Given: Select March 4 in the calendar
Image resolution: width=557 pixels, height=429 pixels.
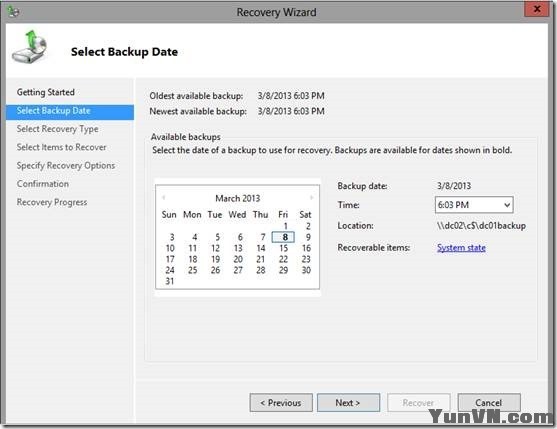Looking at the screenshot, I should tap(195, 237).
